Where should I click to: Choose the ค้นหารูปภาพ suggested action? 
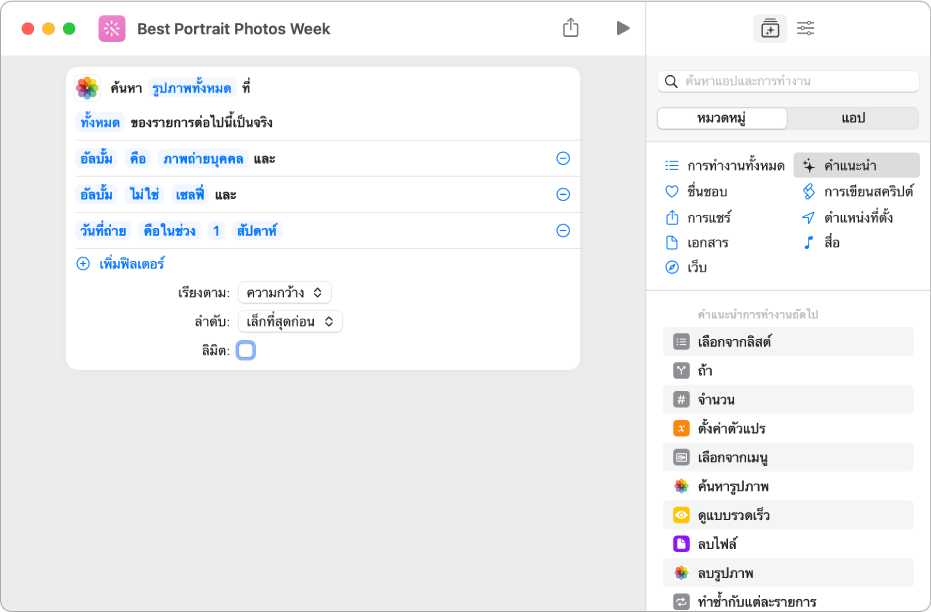coord(733,486)
